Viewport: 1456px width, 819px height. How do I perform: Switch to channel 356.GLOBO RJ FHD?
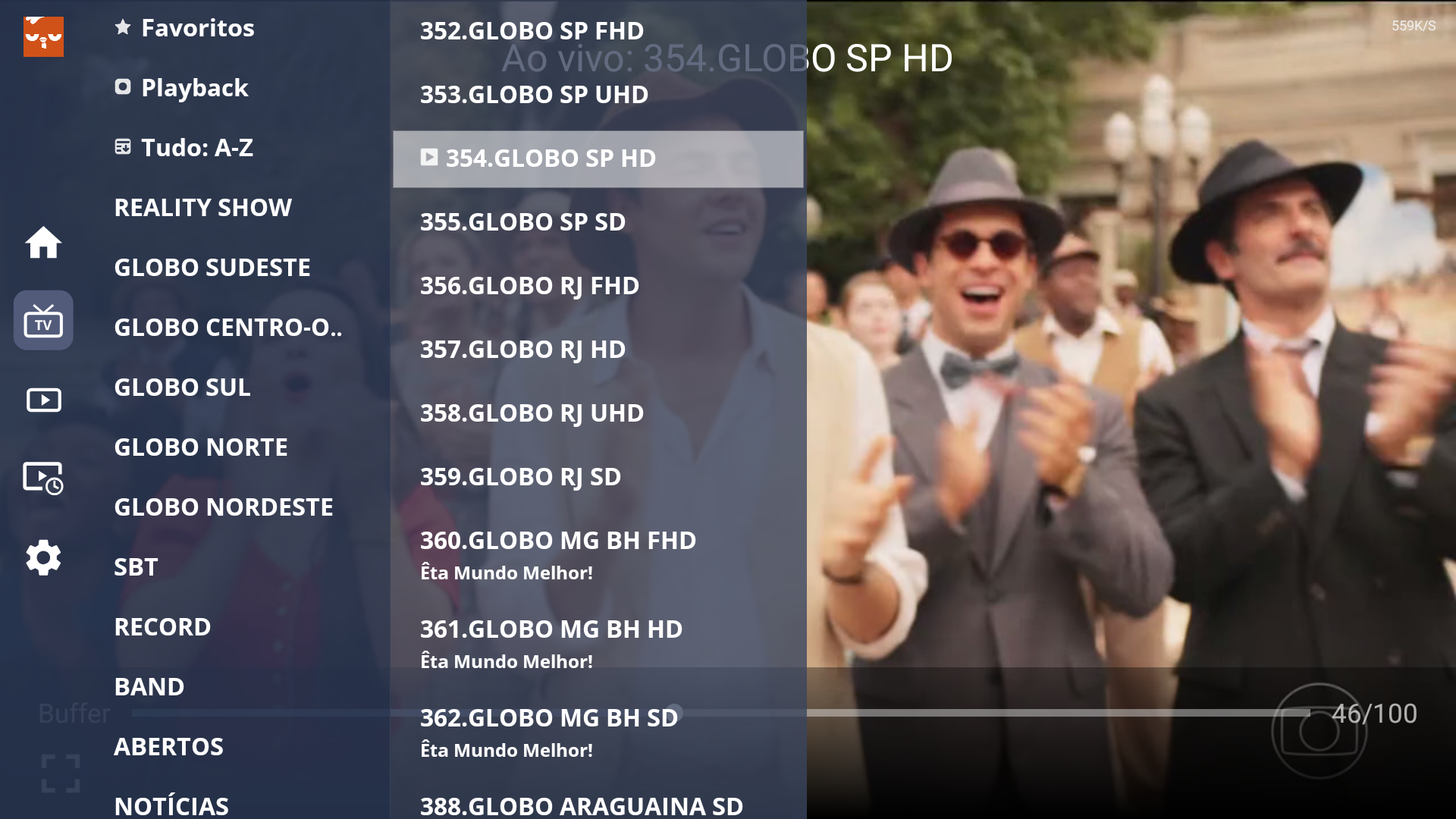[x=529, y=286]
